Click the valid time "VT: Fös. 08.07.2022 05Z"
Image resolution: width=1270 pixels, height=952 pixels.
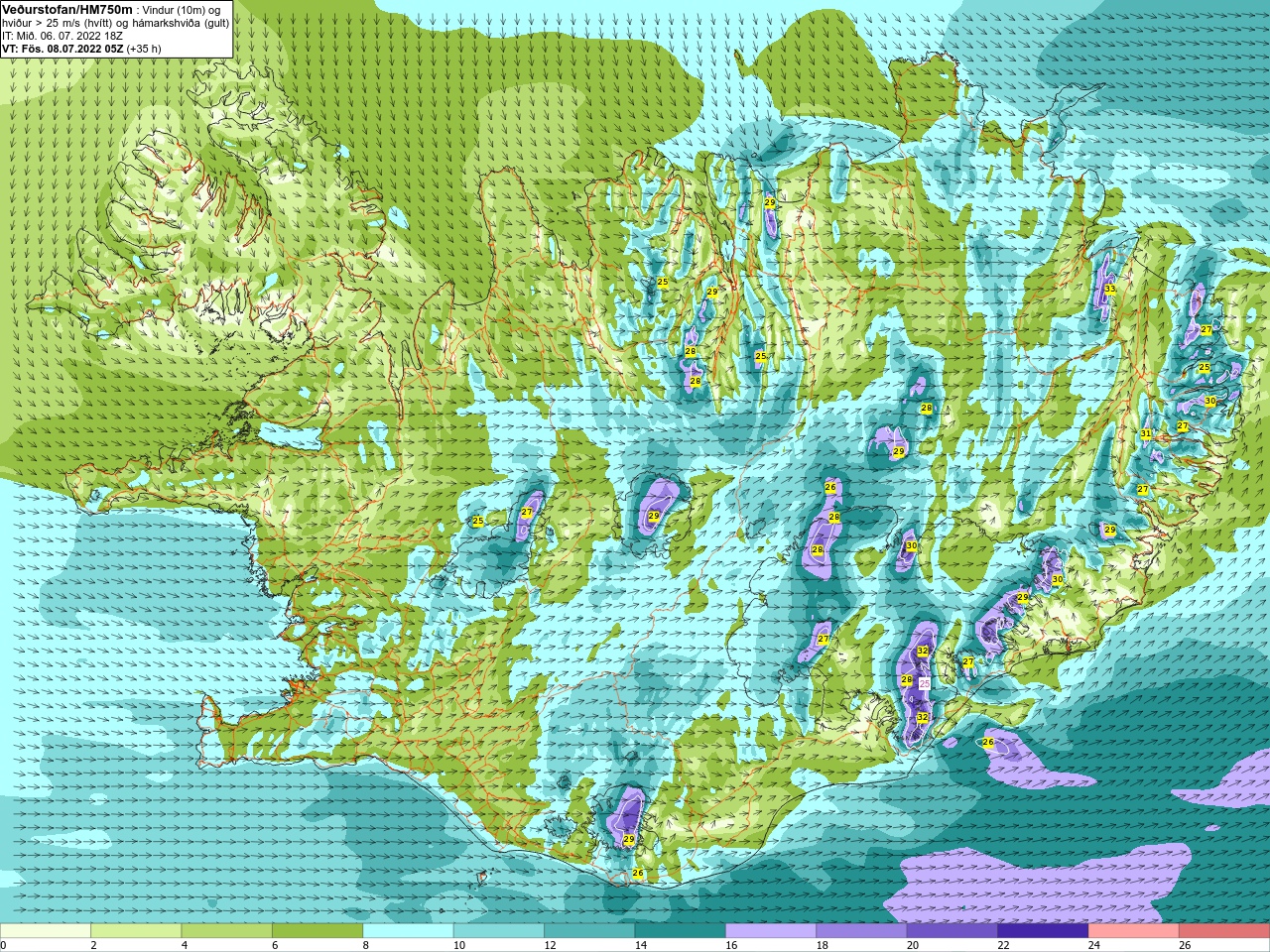tap(63, 49)
